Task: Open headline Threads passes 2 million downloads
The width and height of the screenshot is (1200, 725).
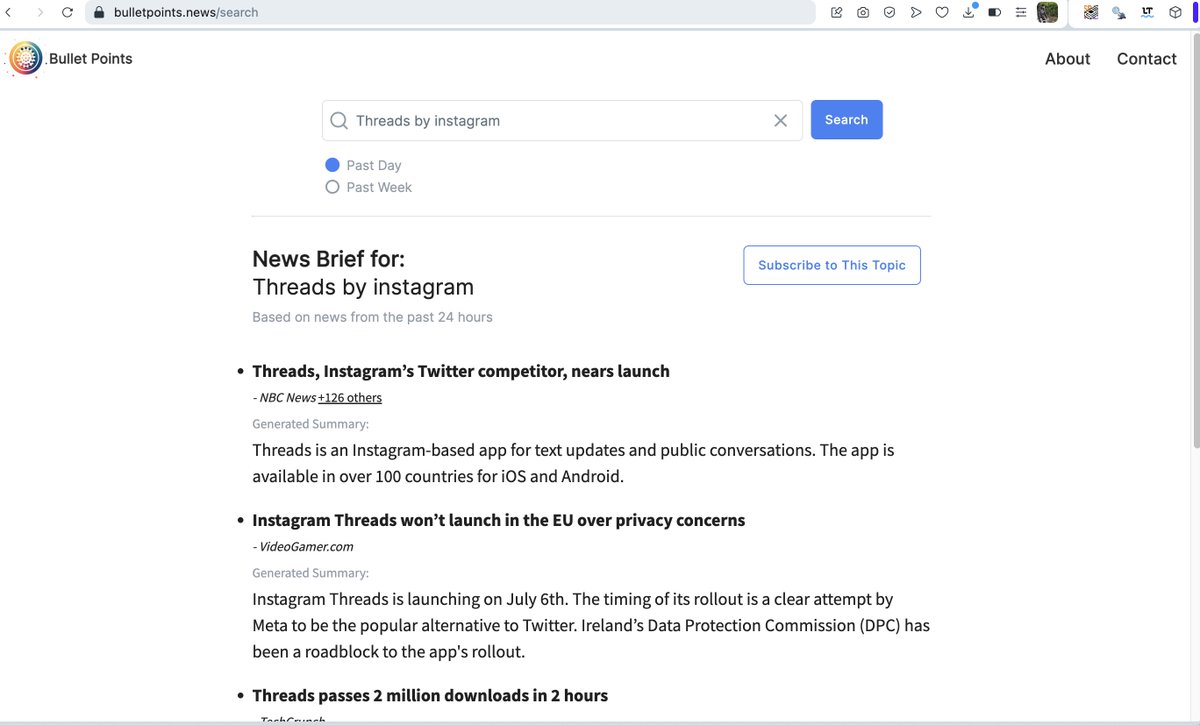Action: coord(430,695)
